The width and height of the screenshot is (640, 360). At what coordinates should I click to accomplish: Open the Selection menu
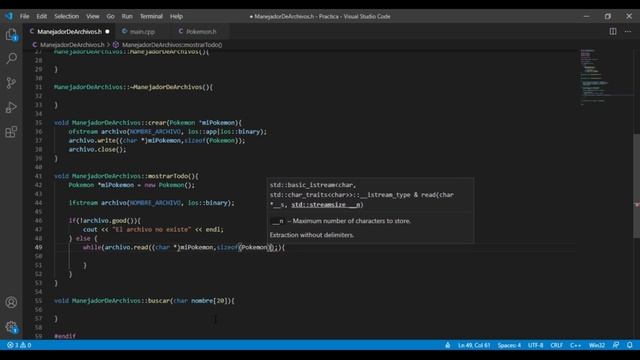[x=67, y=16]
